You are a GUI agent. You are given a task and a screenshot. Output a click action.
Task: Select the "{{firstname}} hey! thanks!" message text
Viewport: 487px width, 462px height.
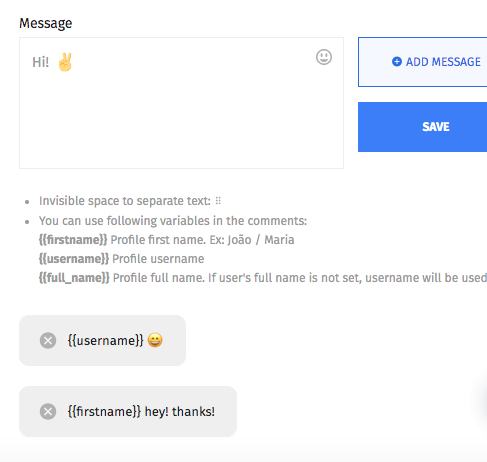pos(141,412)
